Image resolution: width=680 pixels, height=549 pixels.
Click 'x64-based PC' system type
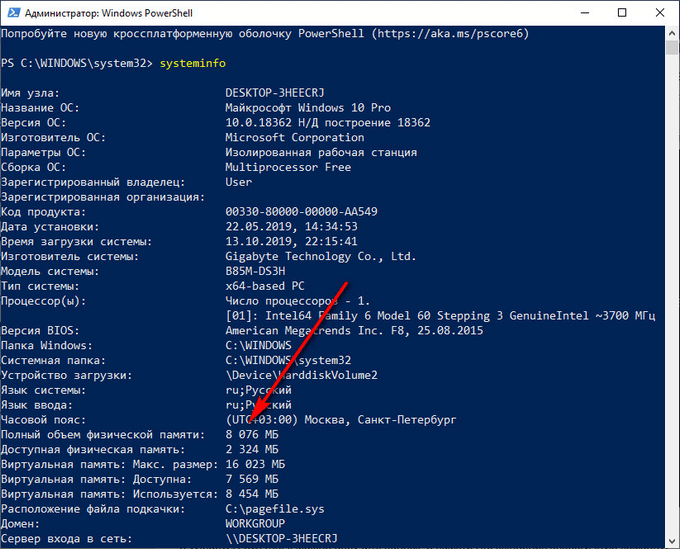[265, 286]
